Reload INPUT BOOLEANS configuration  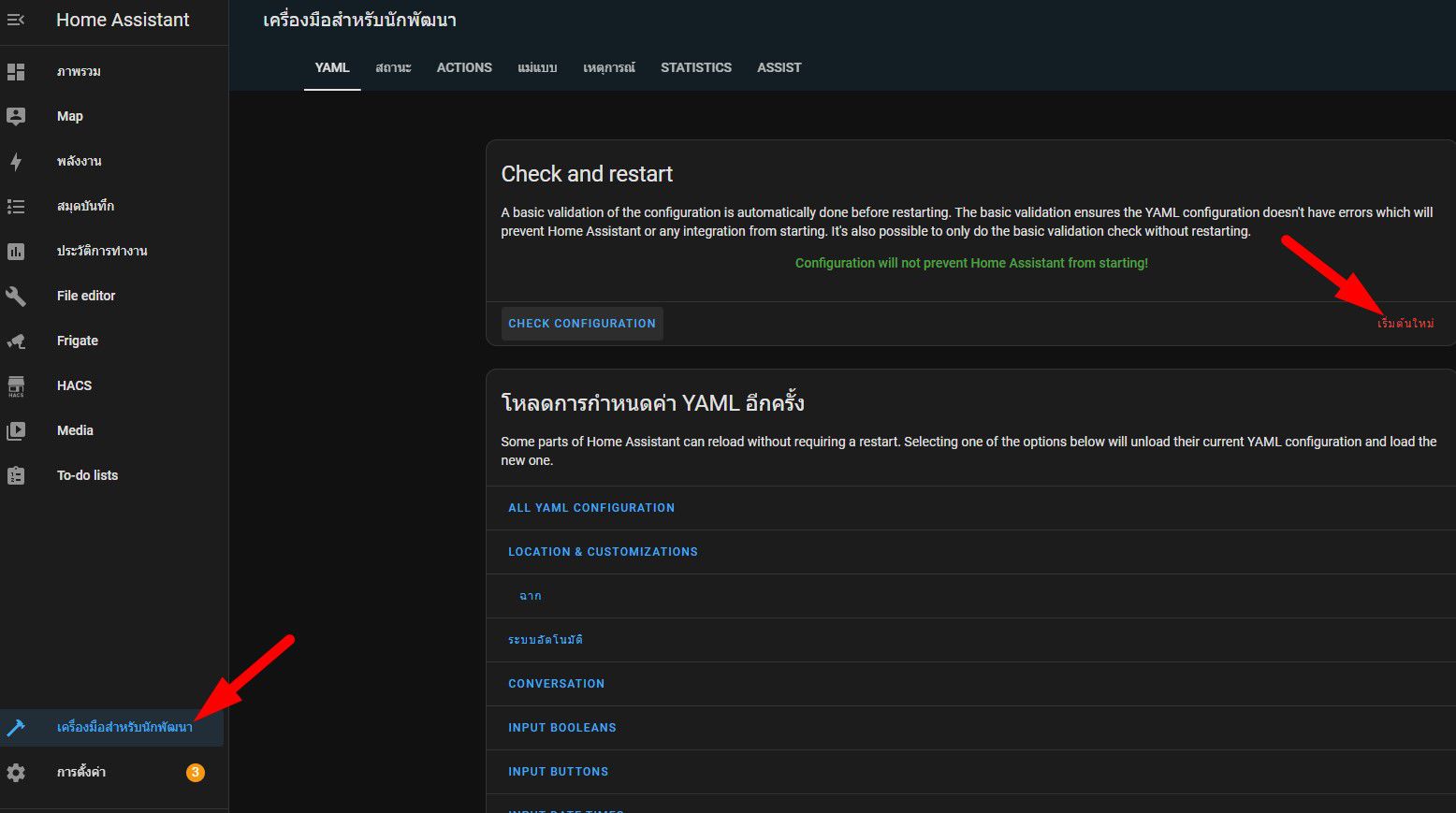click(x=562, y=728)
